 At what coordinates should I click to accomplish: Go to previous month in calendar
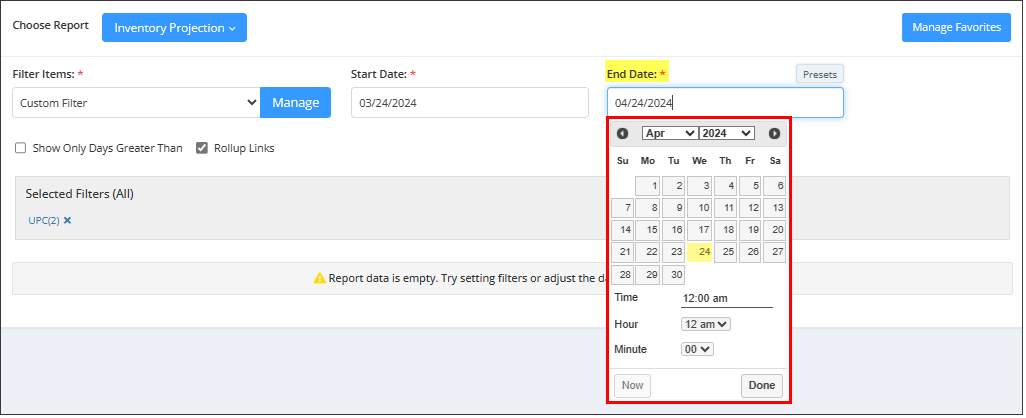(623, 134)
